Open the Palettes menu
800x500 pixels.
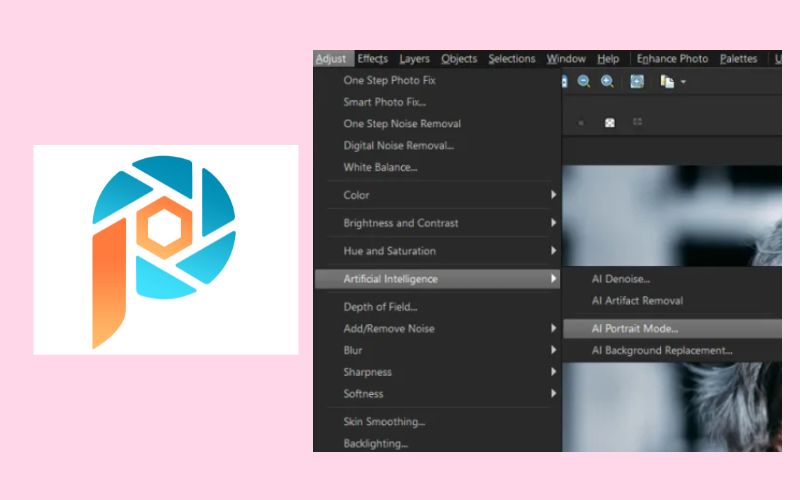click(738, 59)
